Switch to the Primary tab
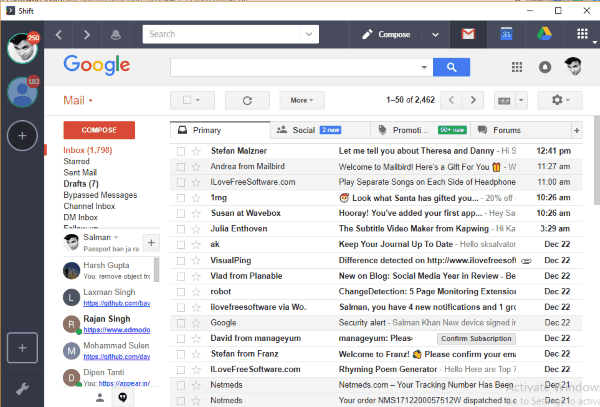The image size is (600, 407). (220, 130)
